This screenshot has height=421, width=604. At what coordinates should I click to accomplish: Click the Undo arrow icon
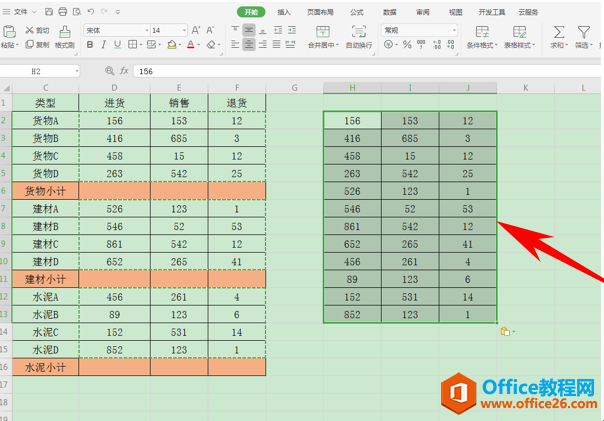(x=91, y=12)
